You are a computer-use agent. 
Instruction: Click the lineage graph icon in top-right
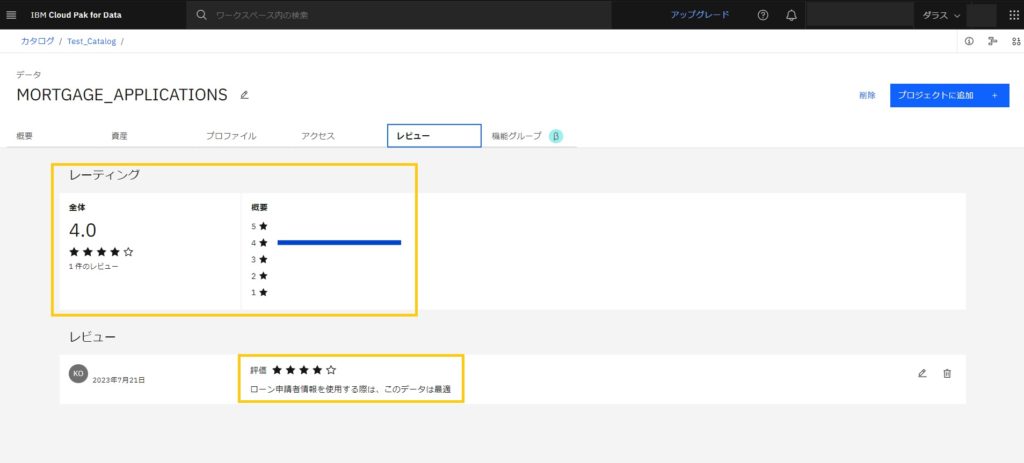pos(993,41)
